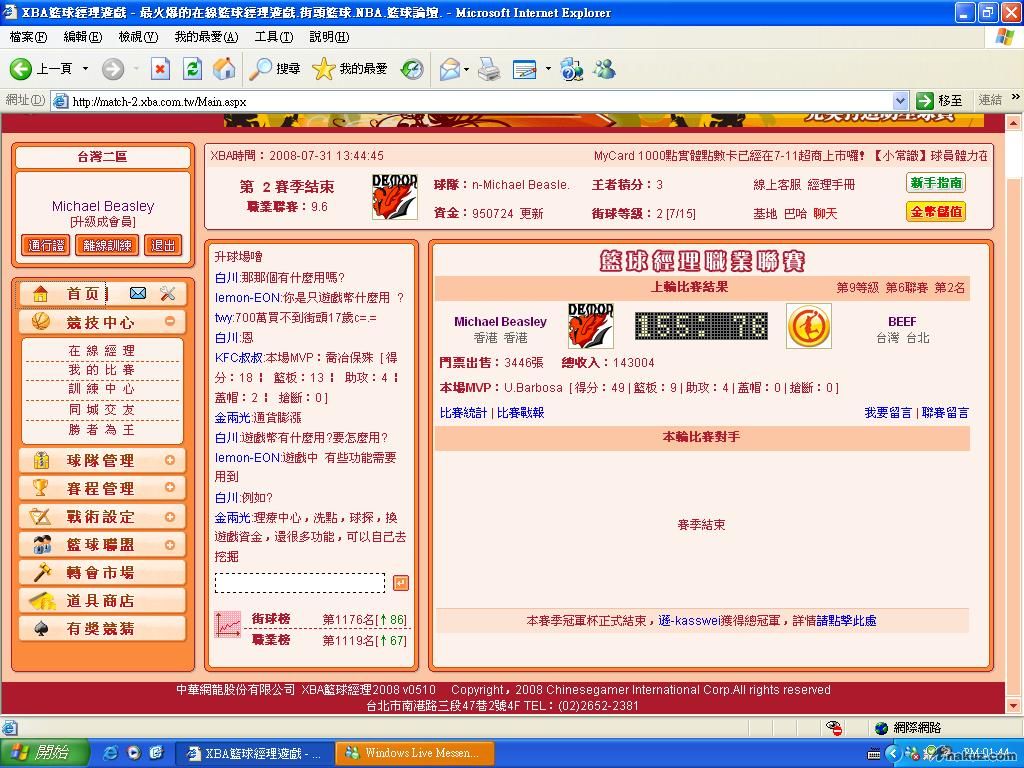Expand the 戰術設定 menu section
The image size is (1024, 768).
click(x=170, y=517)
